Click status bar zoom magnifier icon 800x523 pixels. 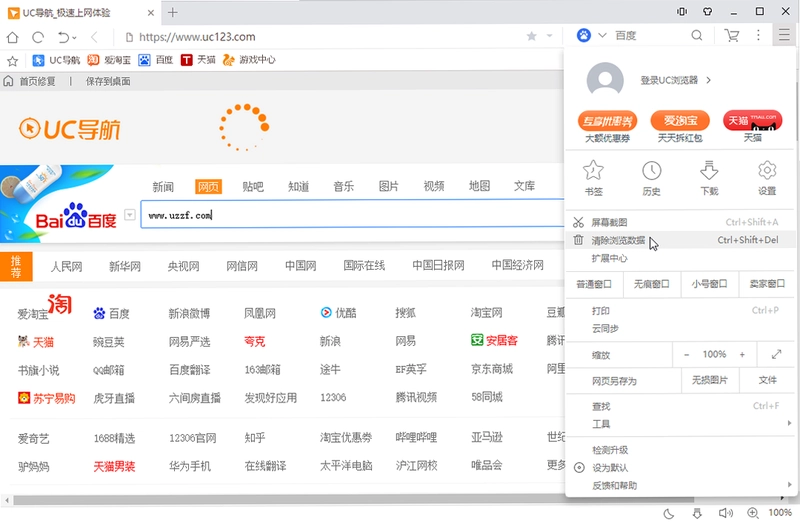pos(753,513)
